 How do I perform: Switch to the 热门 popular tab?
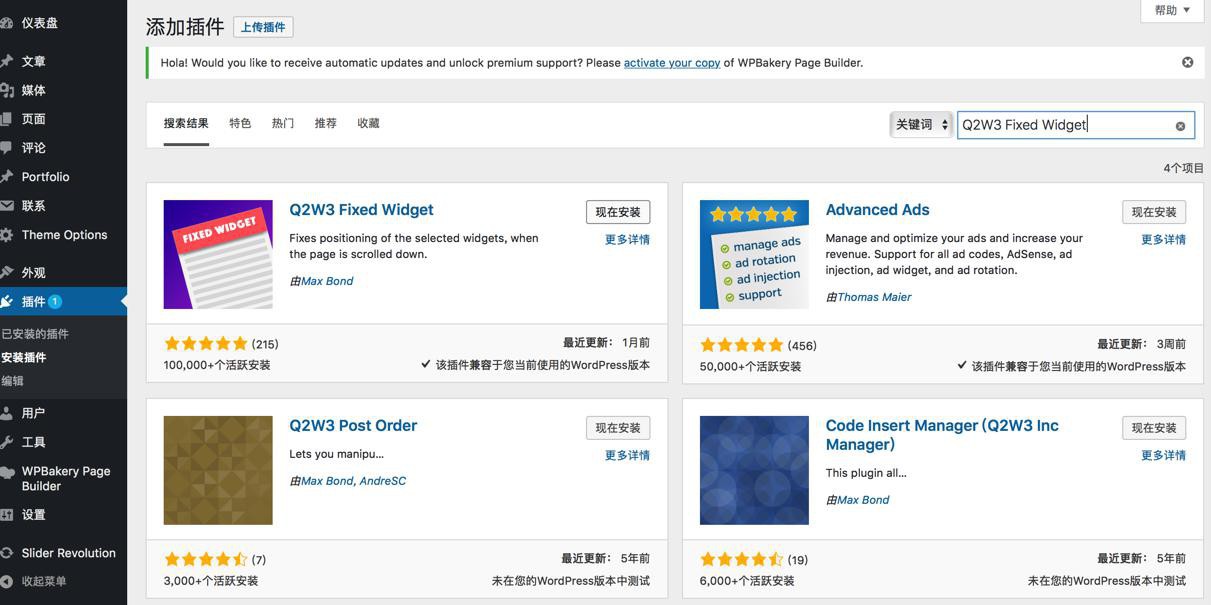tap(283, 124)
